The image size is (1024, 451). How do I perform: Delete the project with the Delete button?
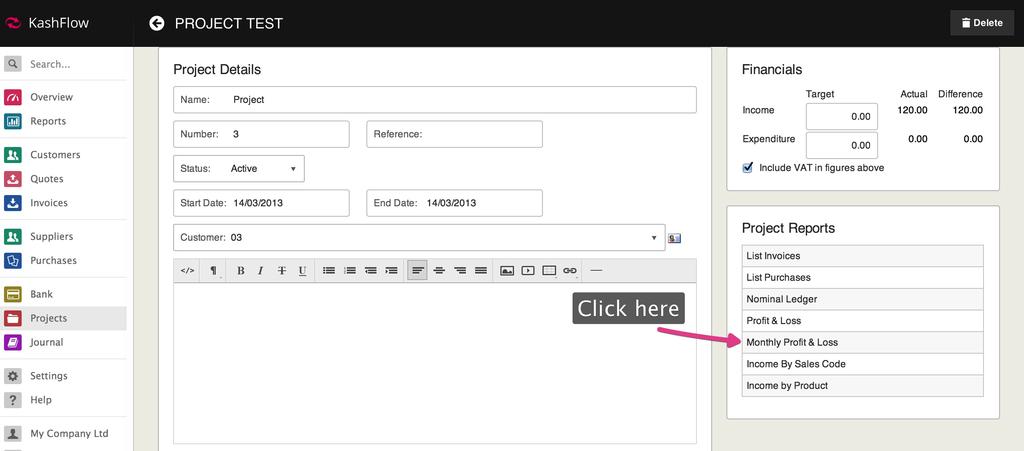tap(981, 23)
